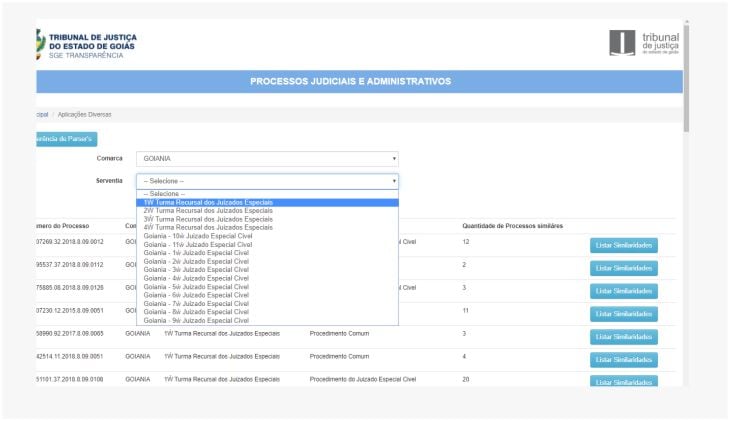Select Goiania - 5ª Juizado Especial Civel
Image resolution: width=730 pixels, height=421 pixels.
[x=267, y=287]
